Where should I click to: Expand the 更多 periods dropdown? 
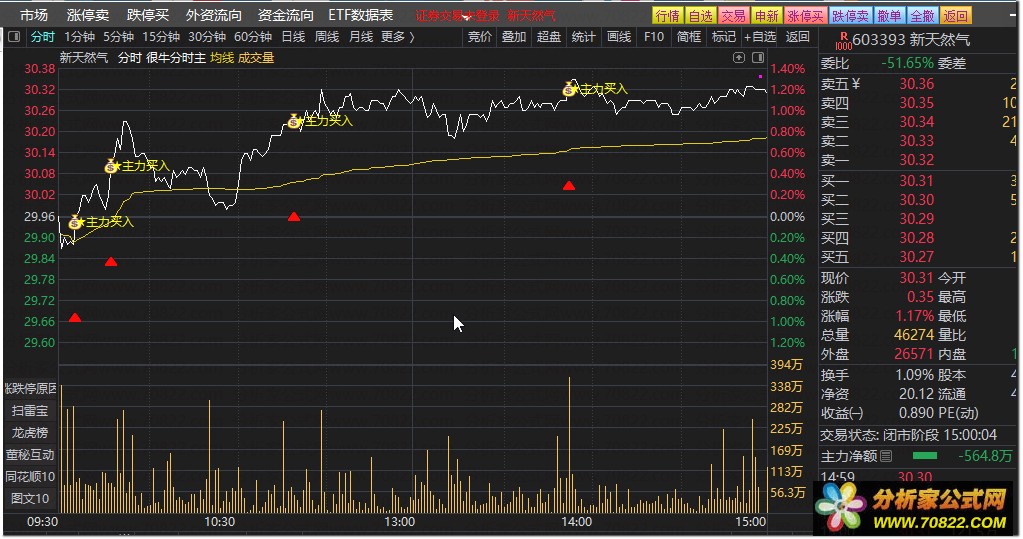pyautogui.click(x=397, y=37)
